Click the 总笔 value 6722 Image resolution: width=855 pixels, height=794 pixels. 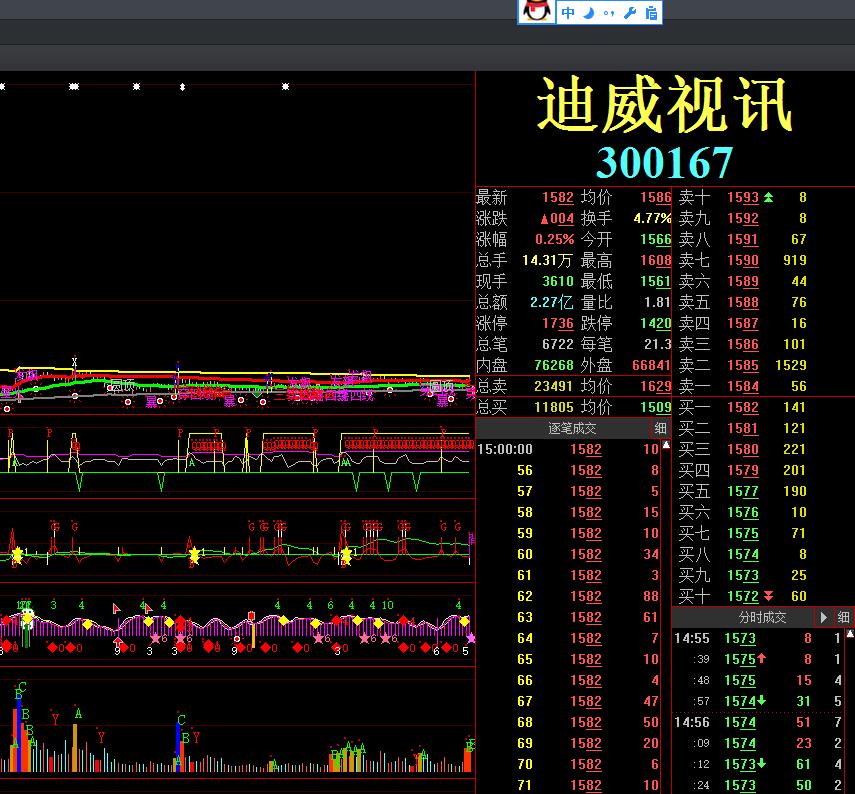click(558, 344)
